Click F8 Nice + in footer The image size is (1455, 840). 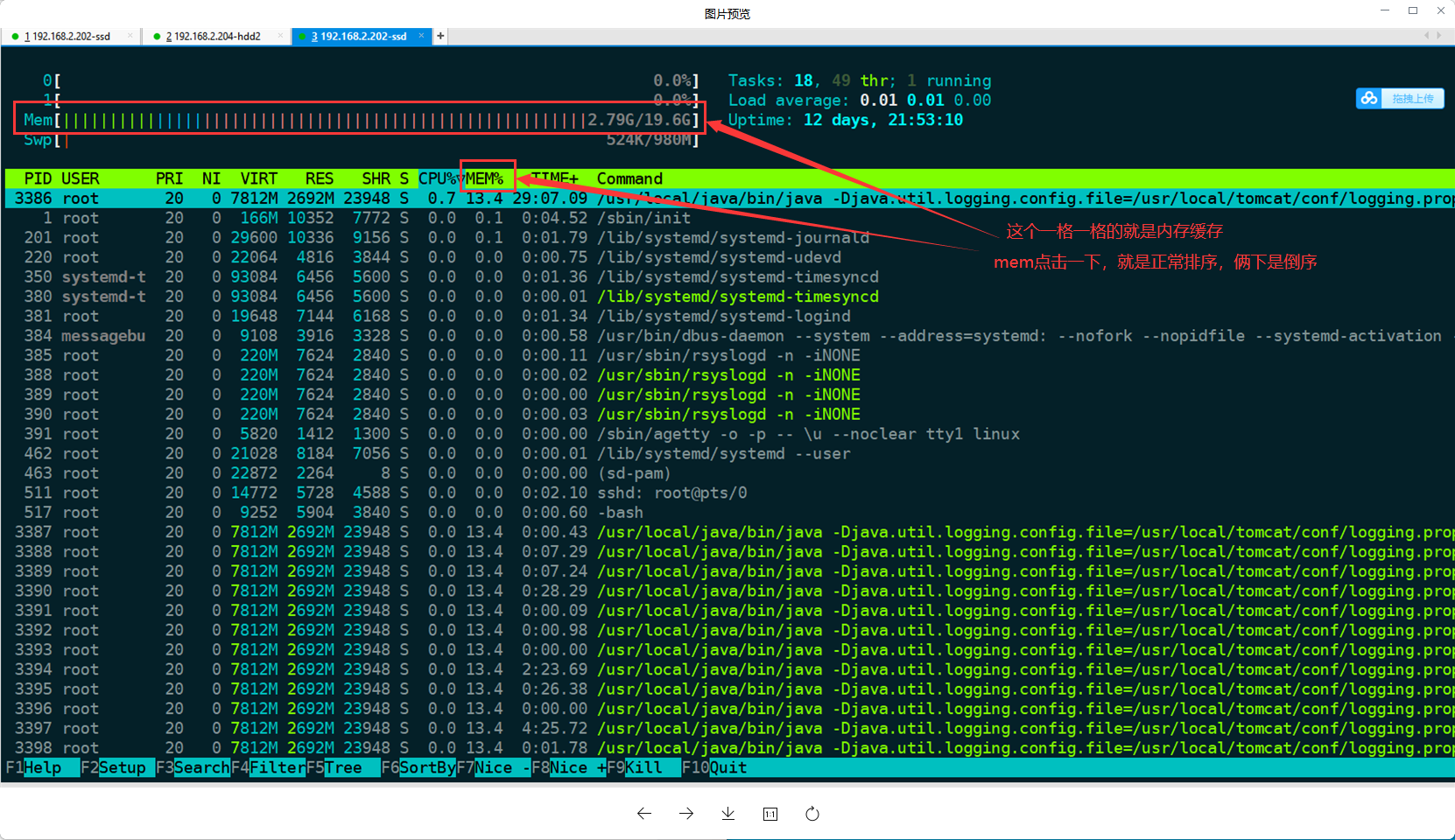pos(569,767)
